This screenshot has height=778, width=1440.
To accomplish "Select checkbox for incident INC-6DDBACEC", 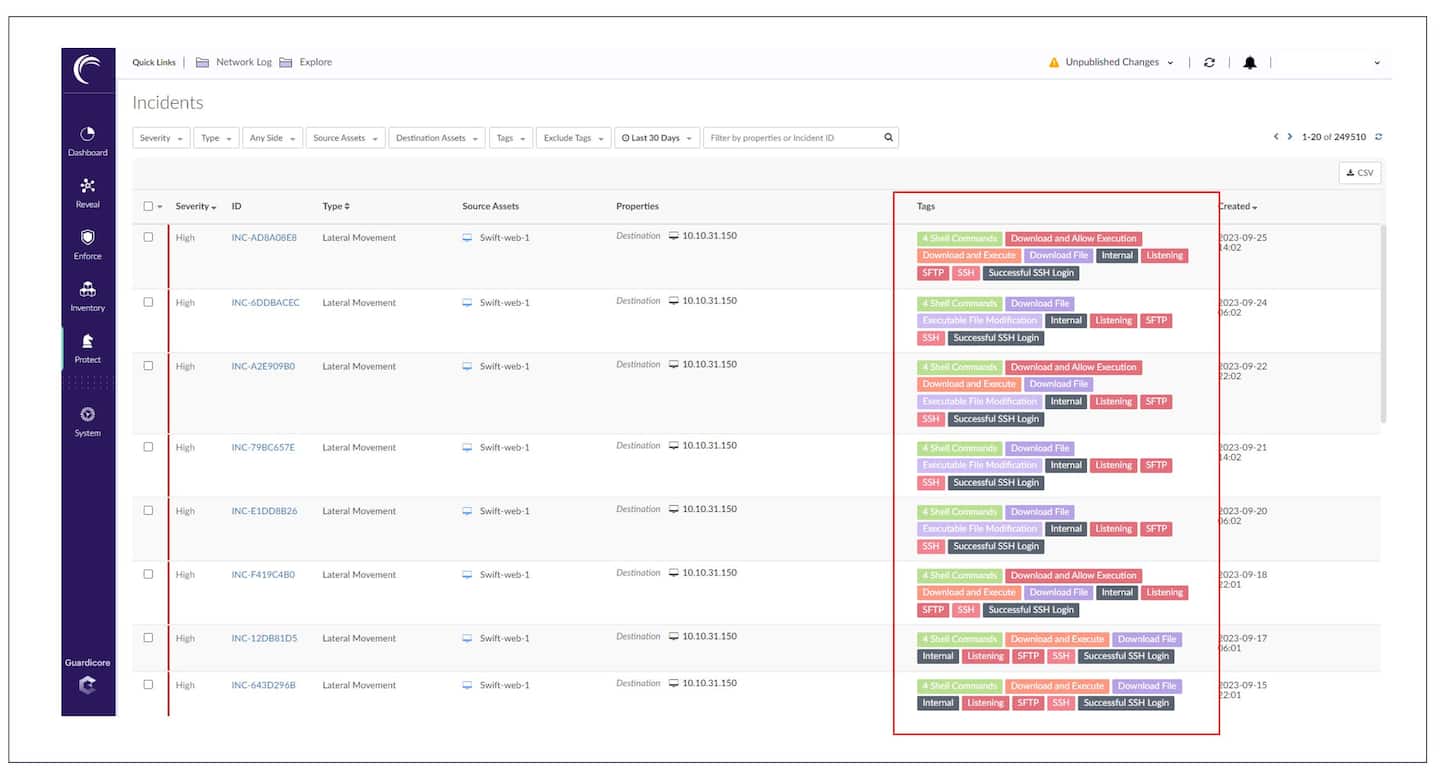I will point(148,302).
